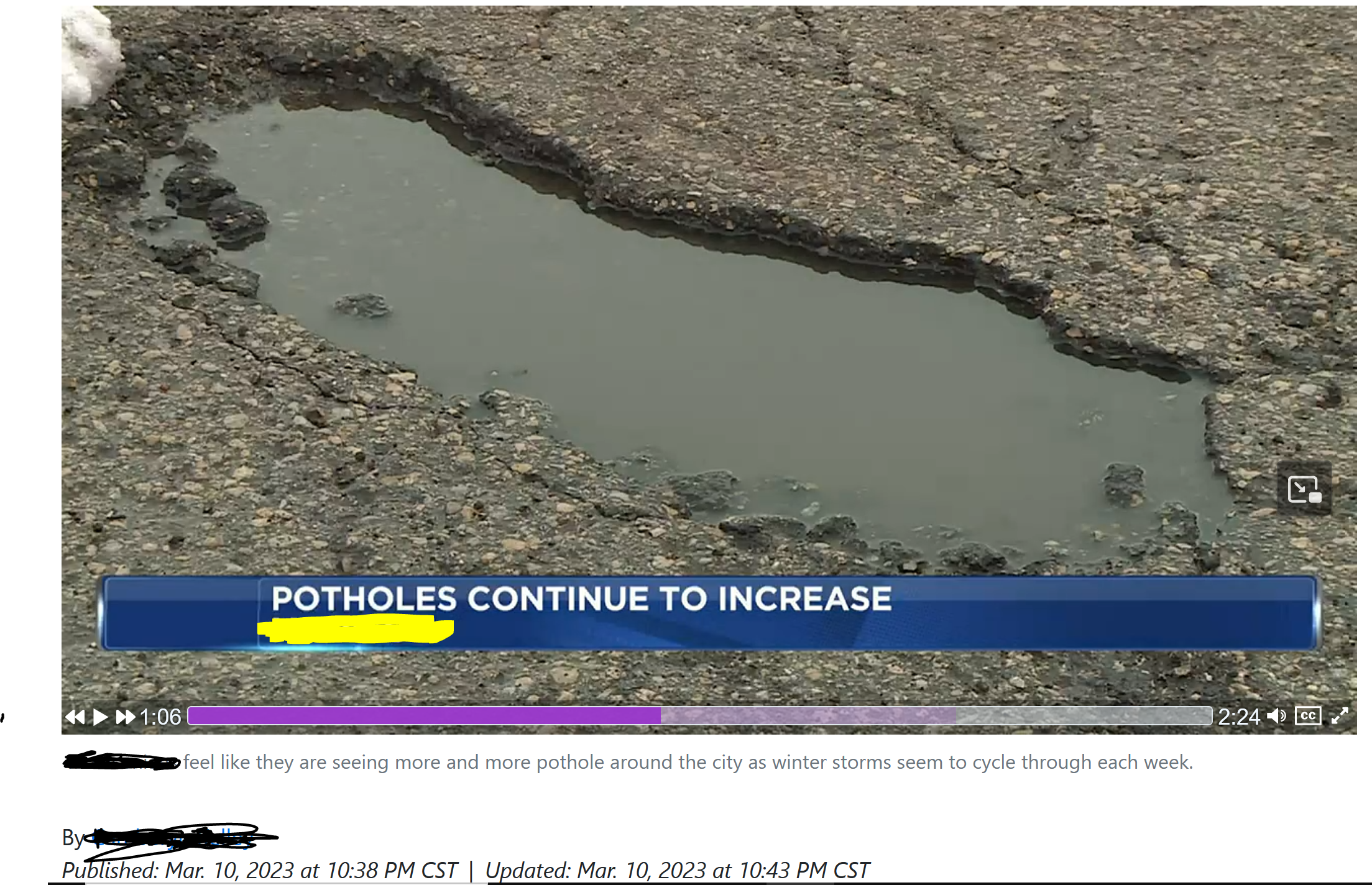Image resolution: width=1372 pixels, height=885 pixels.
Task: Jump to the gray unbuffered end of the progress bar
Action: click(x=1084, y=716)
